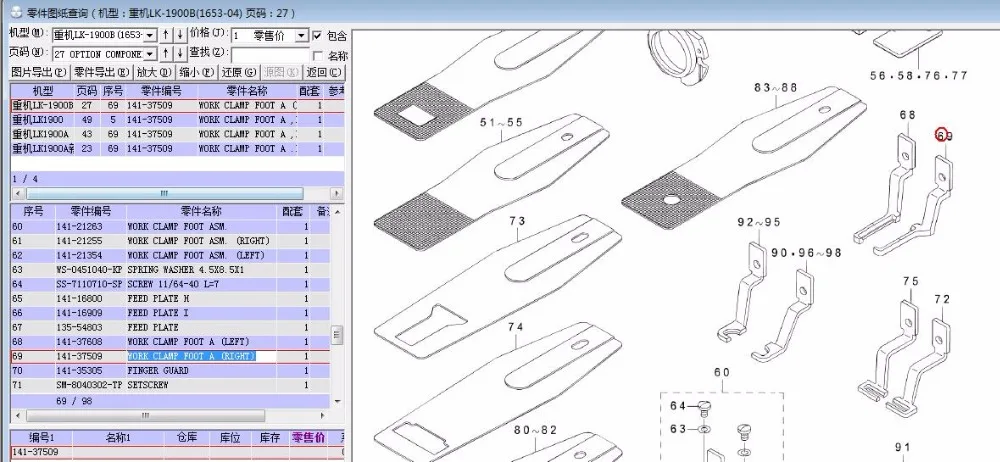Go to previous page with 页码 up arrow

point(165,54)
